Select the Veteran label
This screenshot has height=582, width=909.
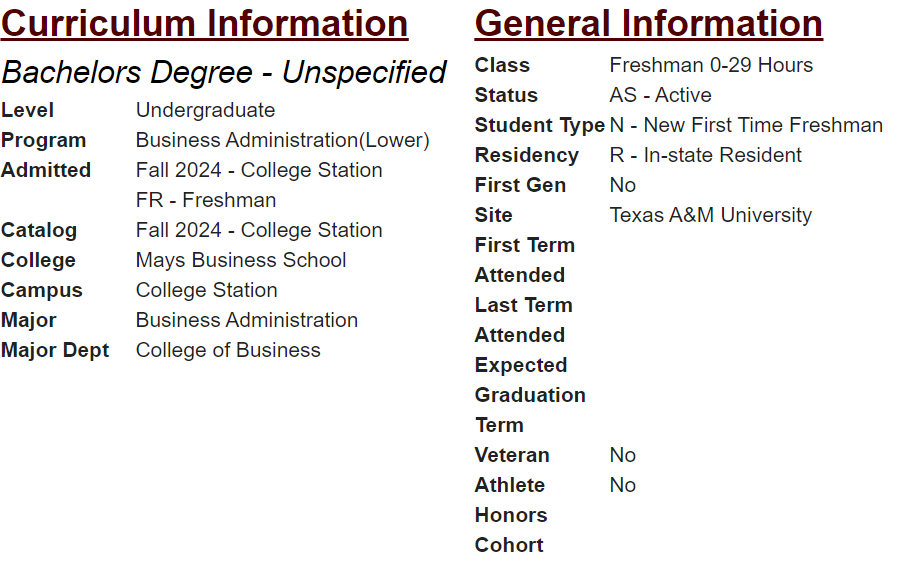[x=512, y=455]
